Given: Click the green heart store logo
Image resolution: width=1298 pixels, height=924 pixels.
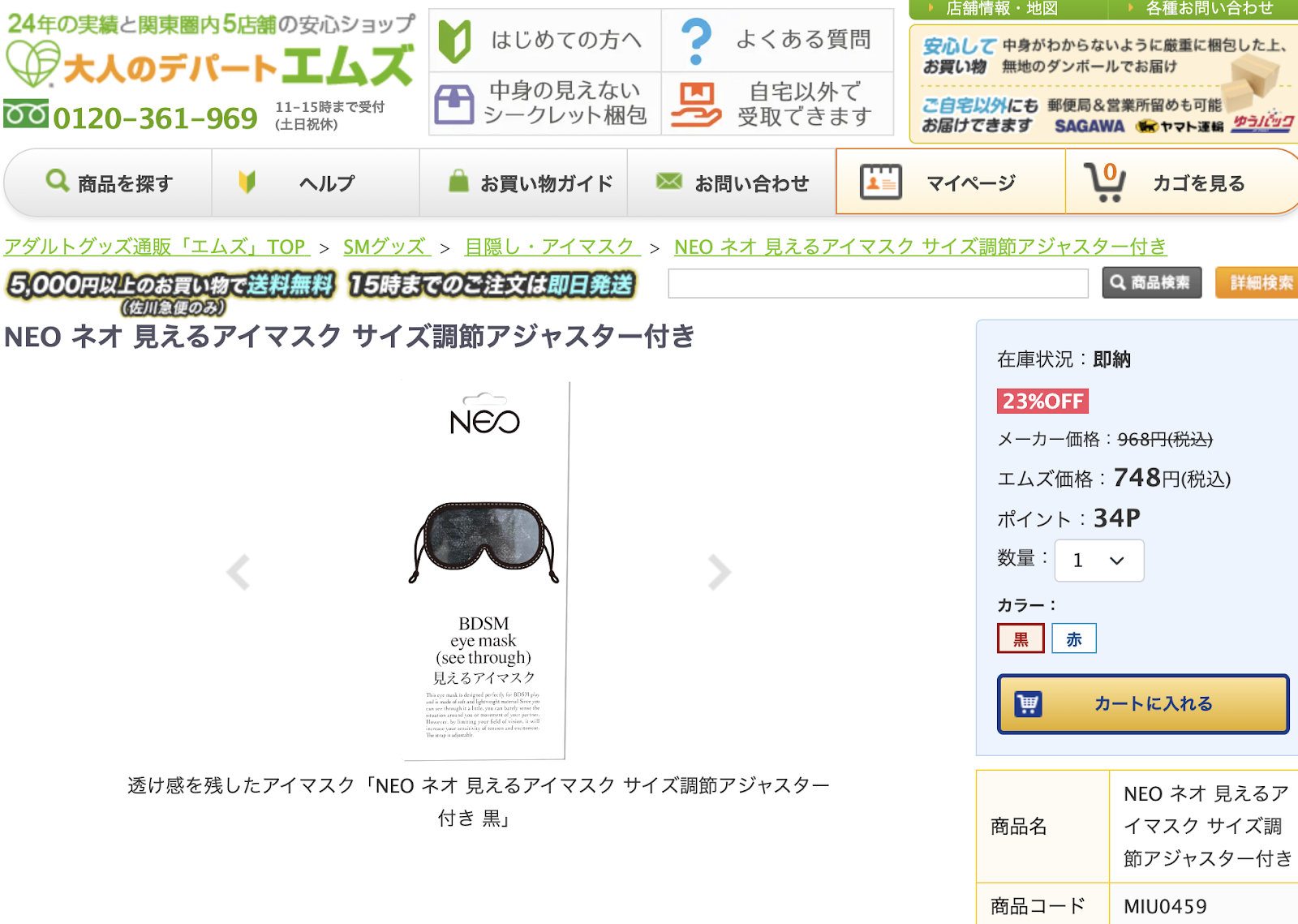Looking at the screenshot, I should (x=32, y=63).
